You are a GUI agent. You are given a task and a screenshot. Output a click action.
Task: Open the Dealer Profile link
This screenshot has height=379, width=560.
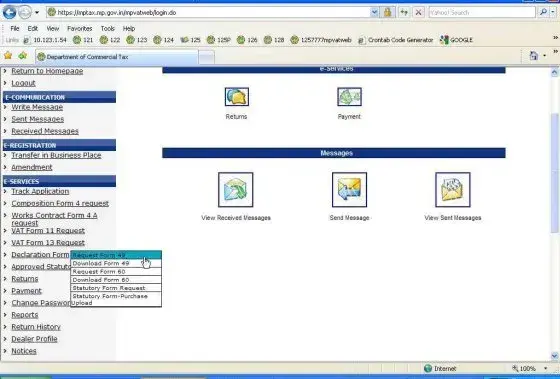34,339
